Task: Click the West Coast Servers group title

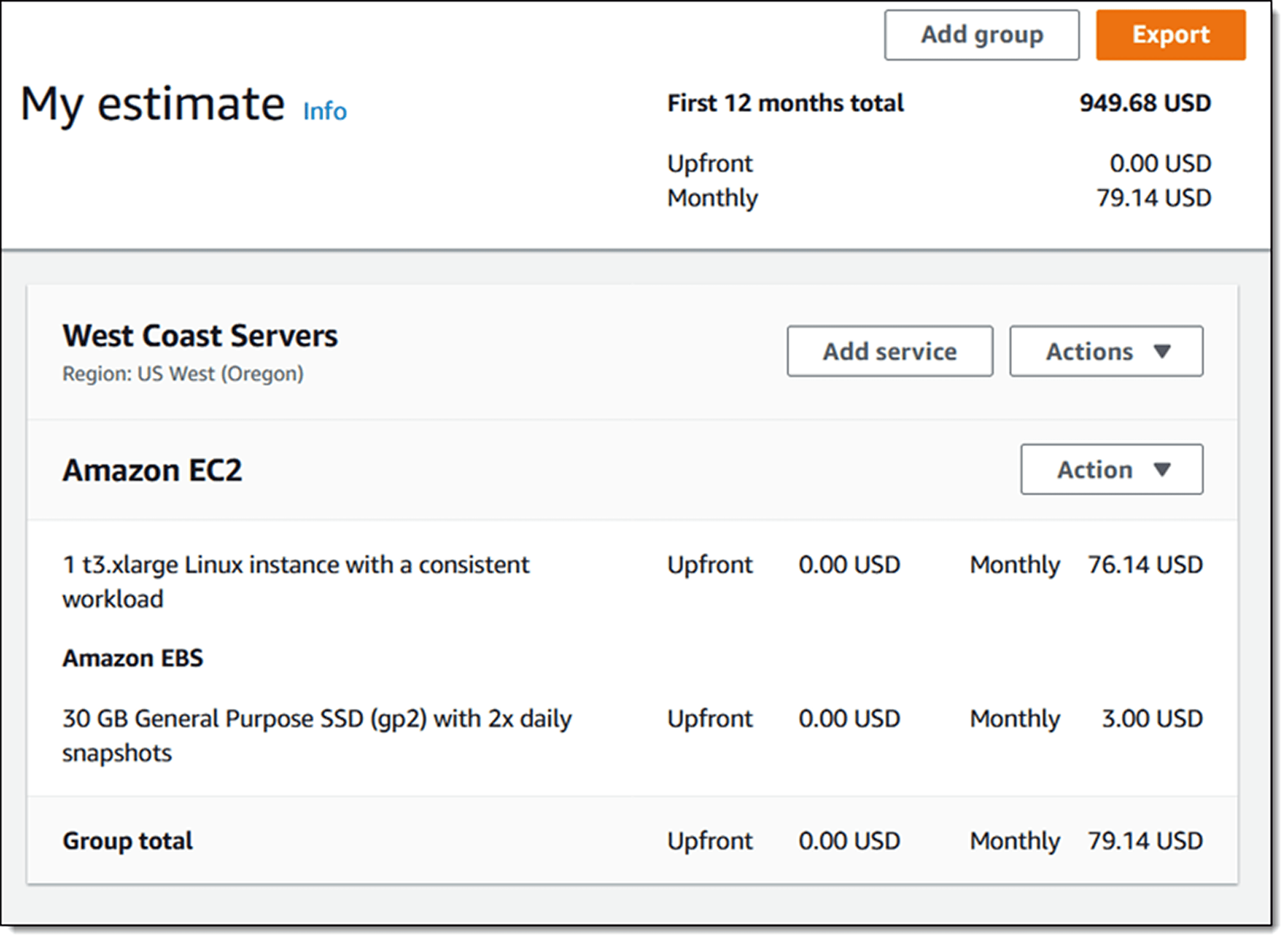Action: pyautogui.click(x=200, y=336)
